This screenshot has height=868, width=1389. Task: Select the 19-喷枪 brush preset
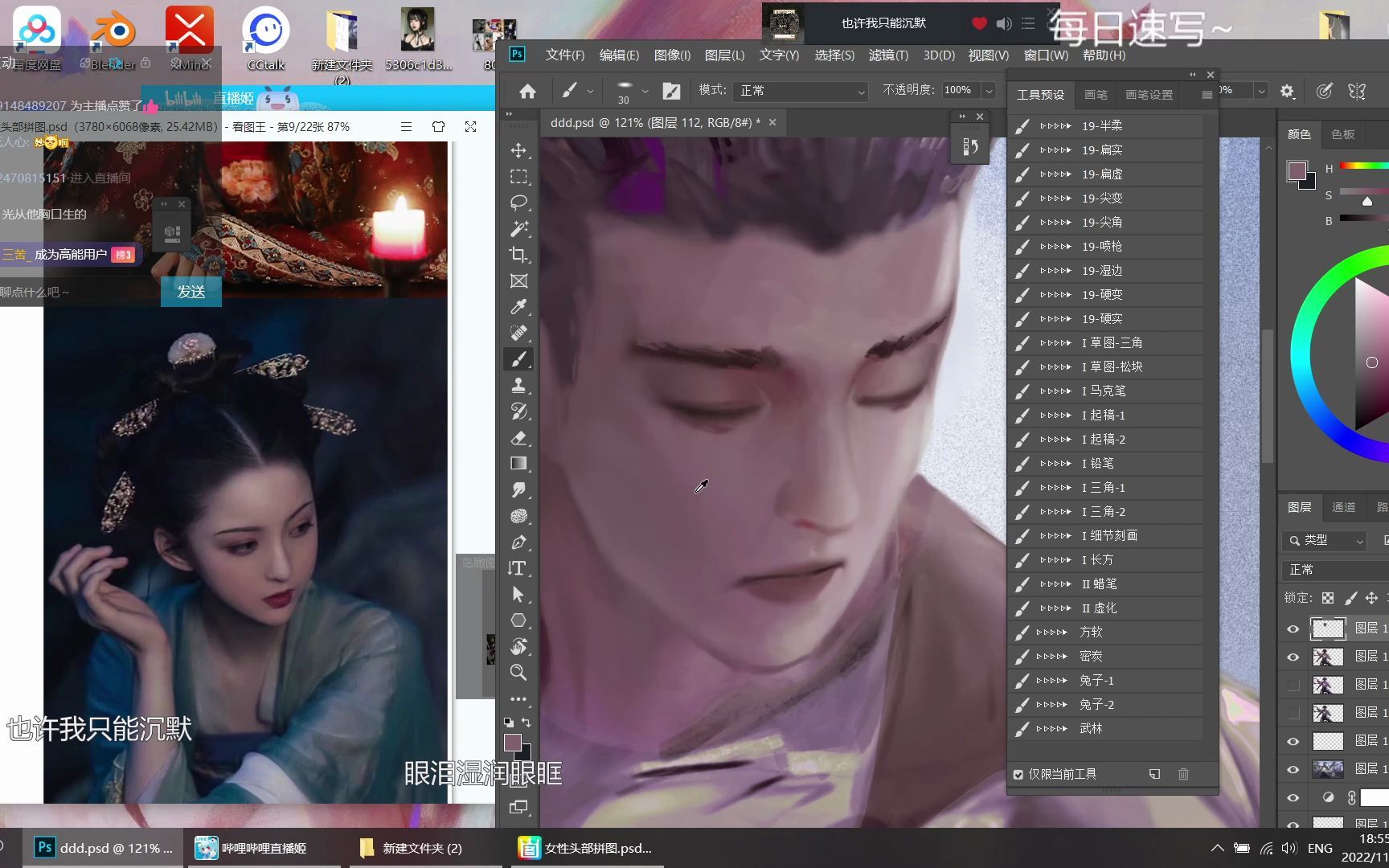click(x=1106, y=247)
